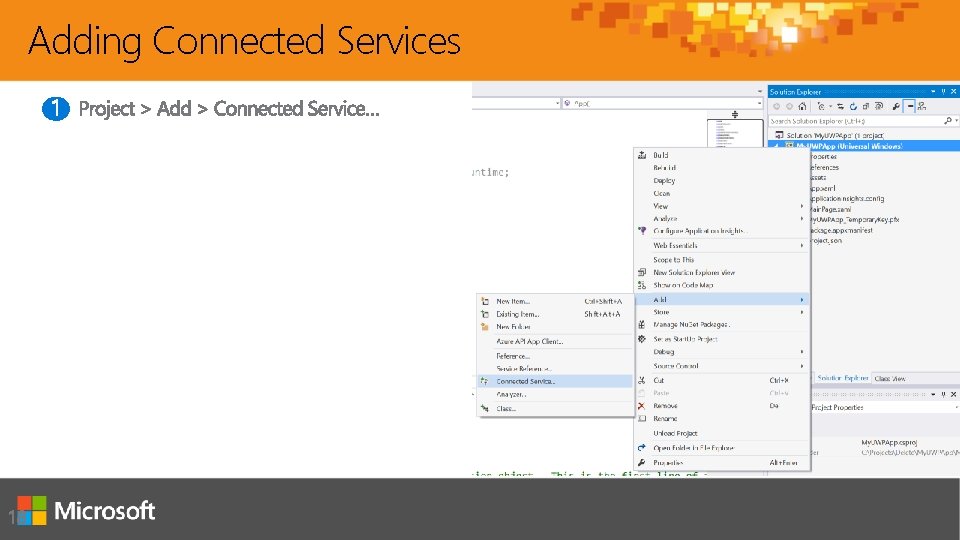The image size is (960, 540).
Task: Expand the View submenu arrow
Action: coord(801,206)
